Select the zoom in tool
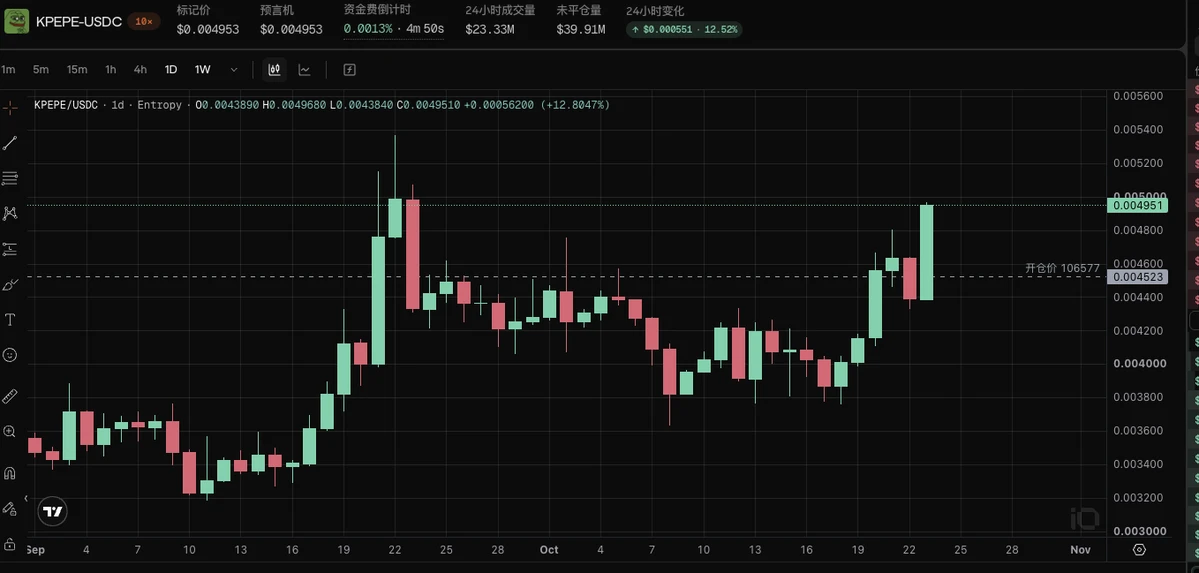 (x=10, y=431)
